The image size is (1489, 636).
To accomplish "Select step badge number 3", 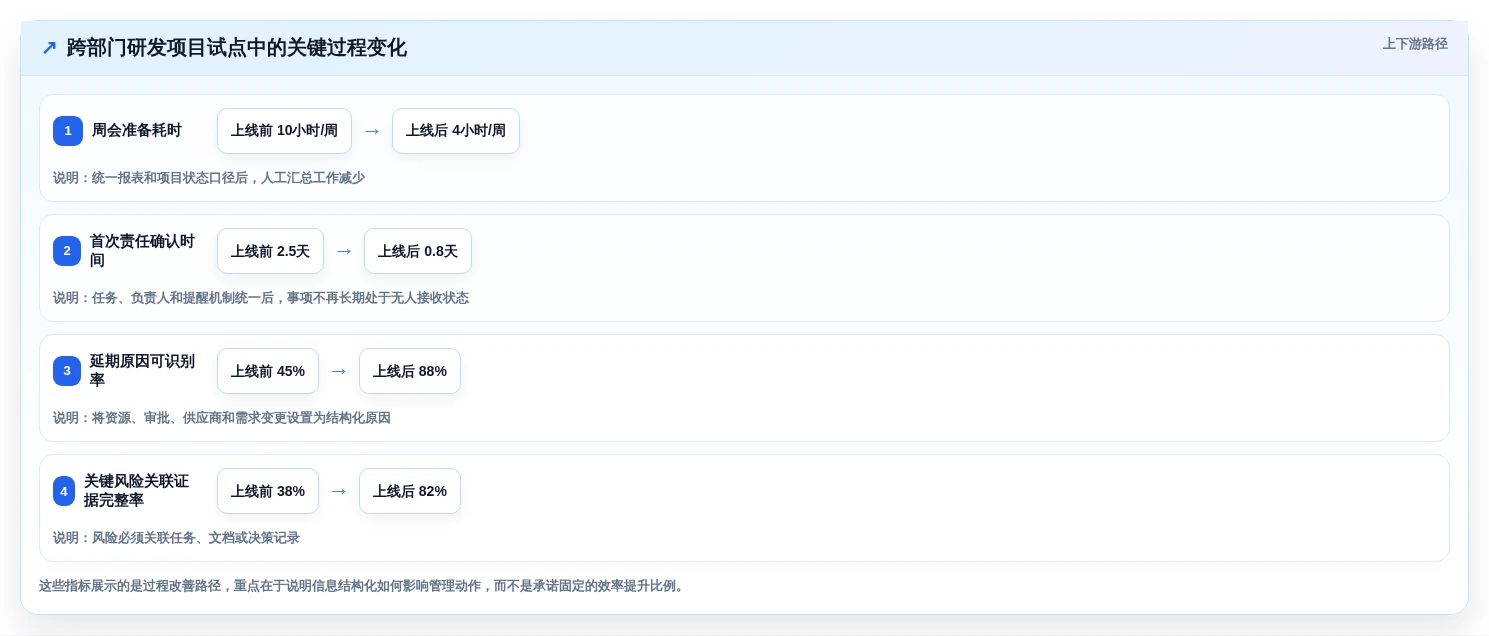I will tap(67, 371).
